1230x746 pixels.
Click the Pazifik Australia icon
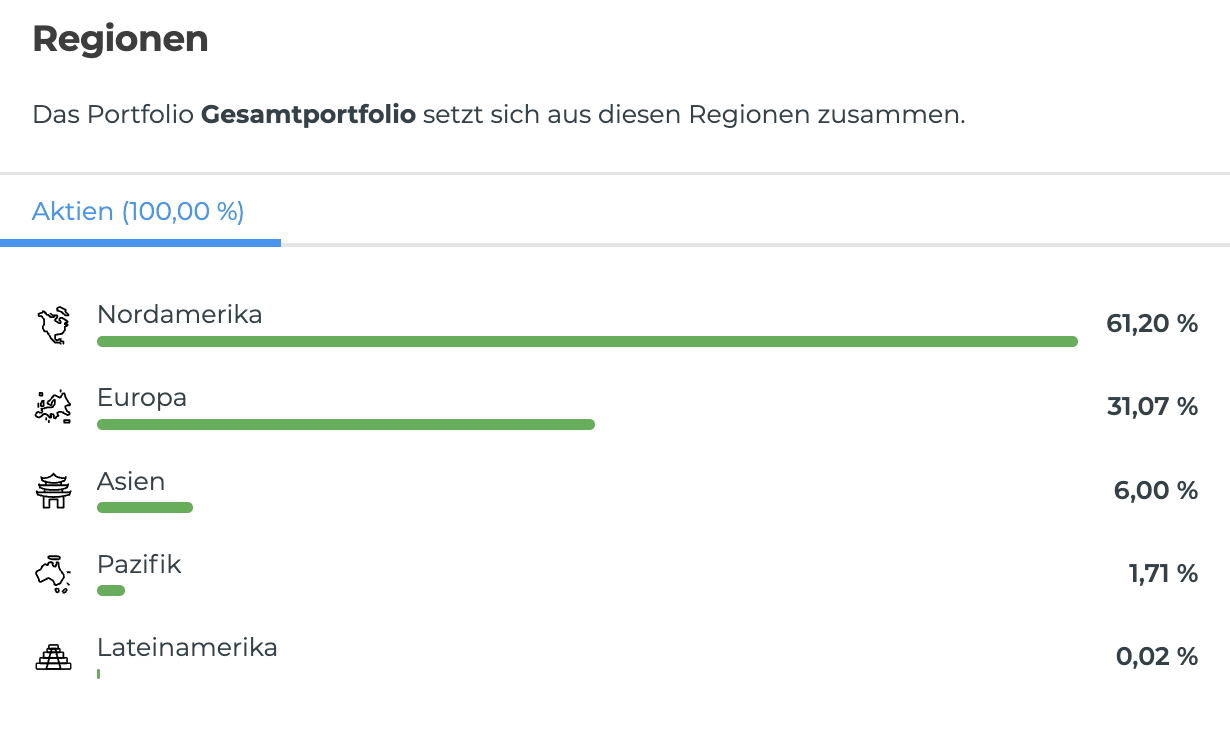(x=52, y=574)
